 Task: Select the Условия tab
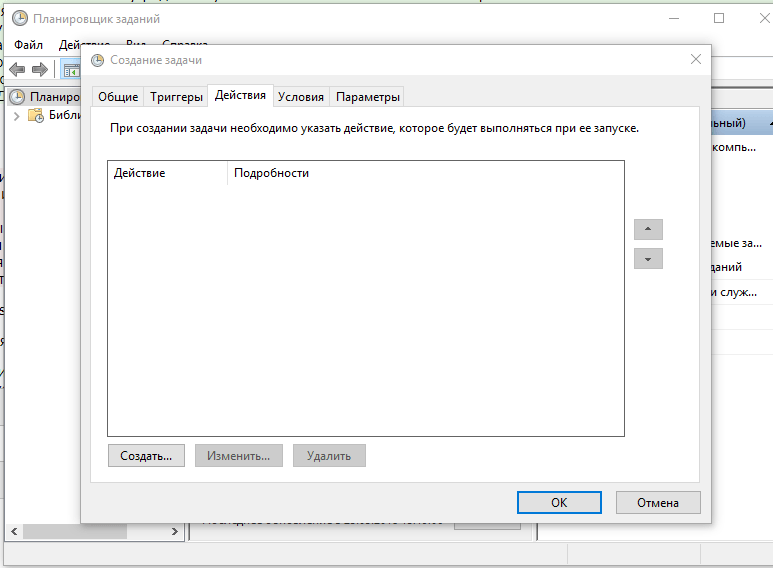pyautogui.click(x=301, y=97)
